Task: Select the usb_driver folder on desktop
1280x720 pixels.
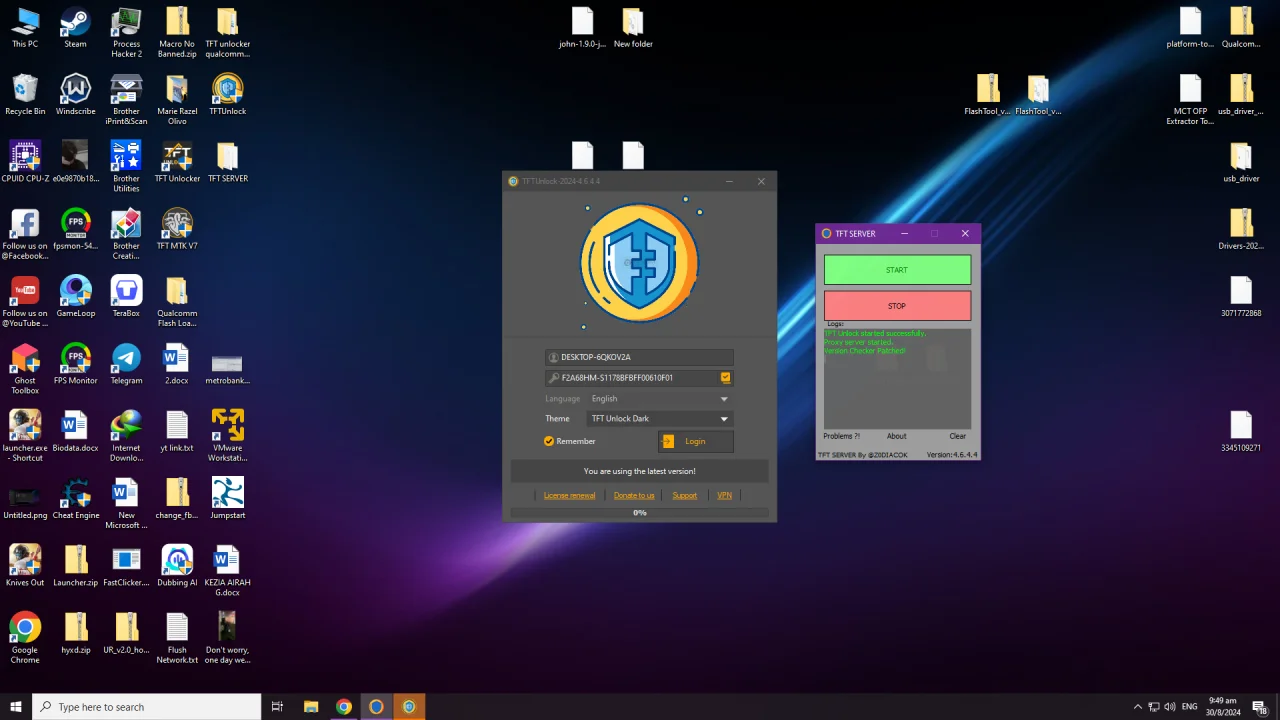Action: [x=1241, y=162]
